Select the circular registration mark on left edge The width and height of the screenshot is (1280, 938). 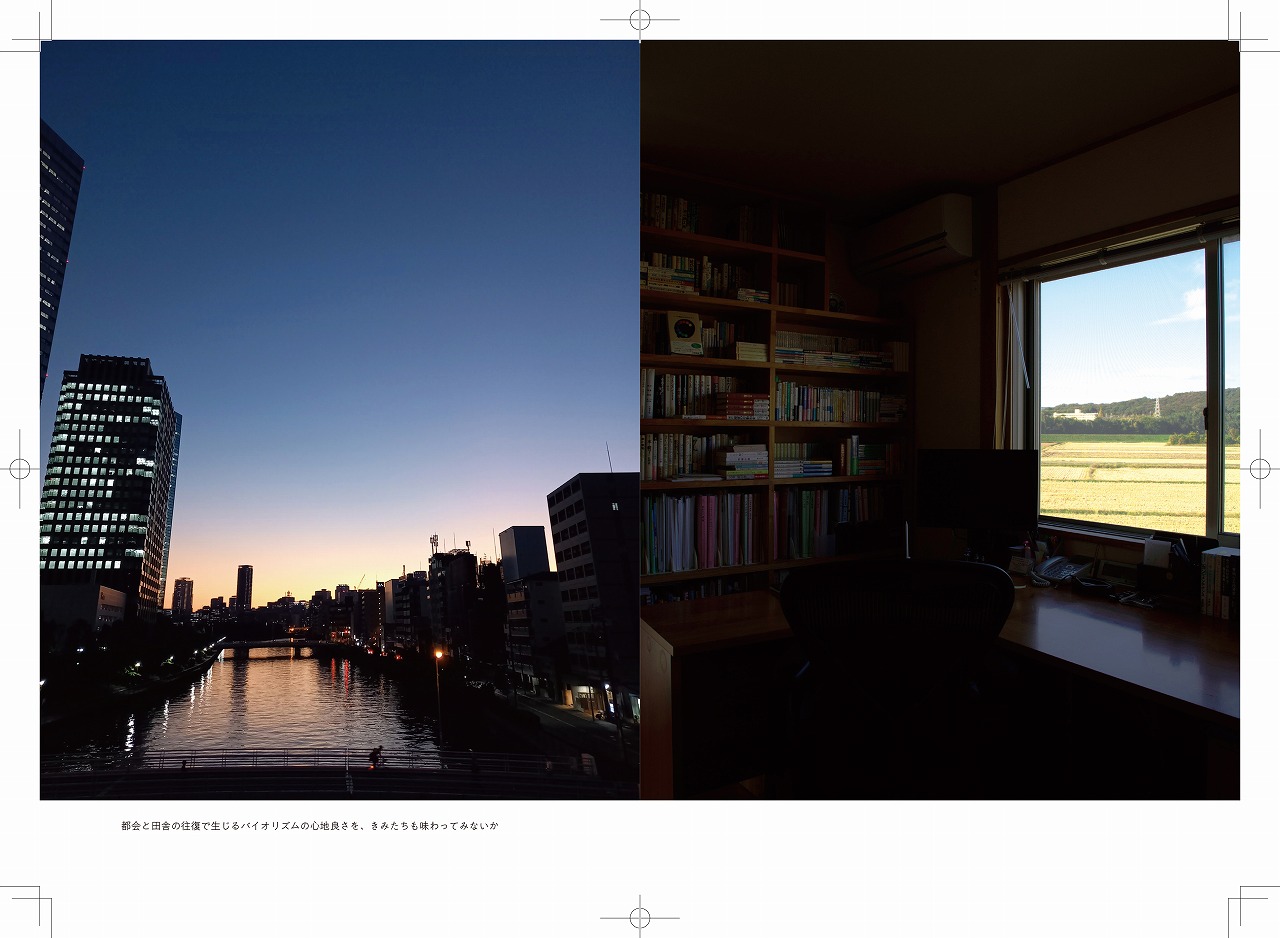[x=18, y=469]
